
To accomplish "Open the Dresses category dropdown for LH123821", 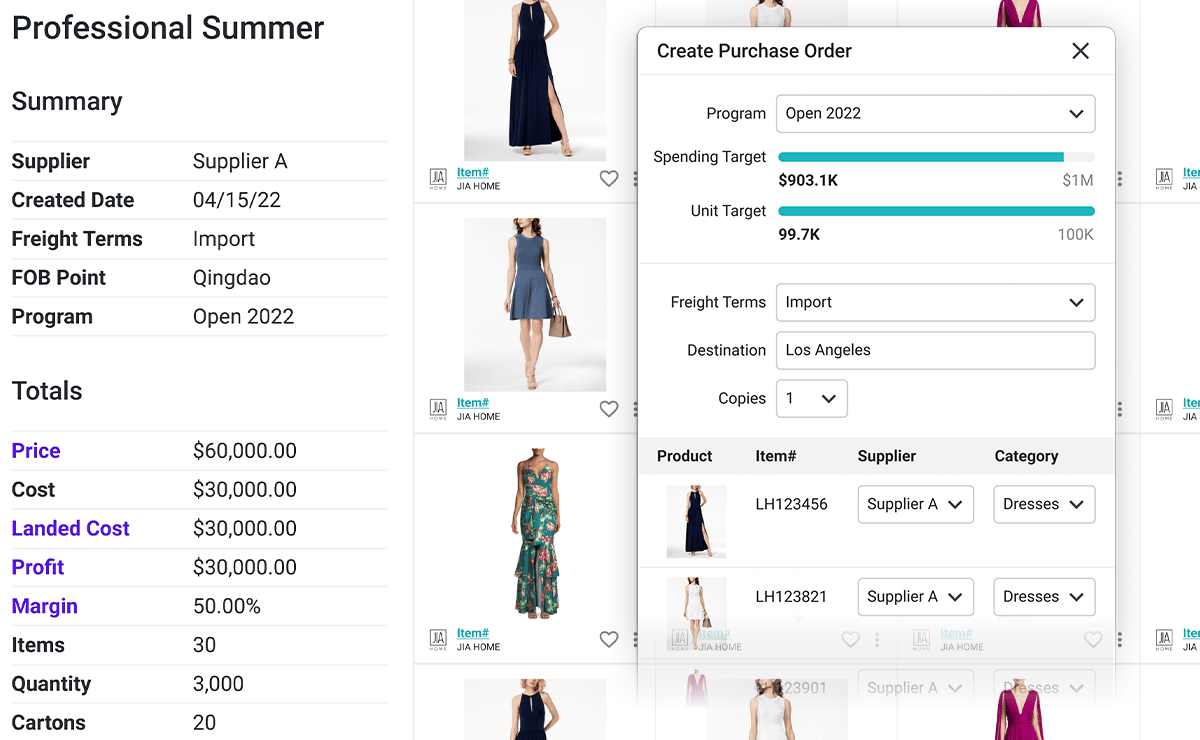I will point(1044,596).
